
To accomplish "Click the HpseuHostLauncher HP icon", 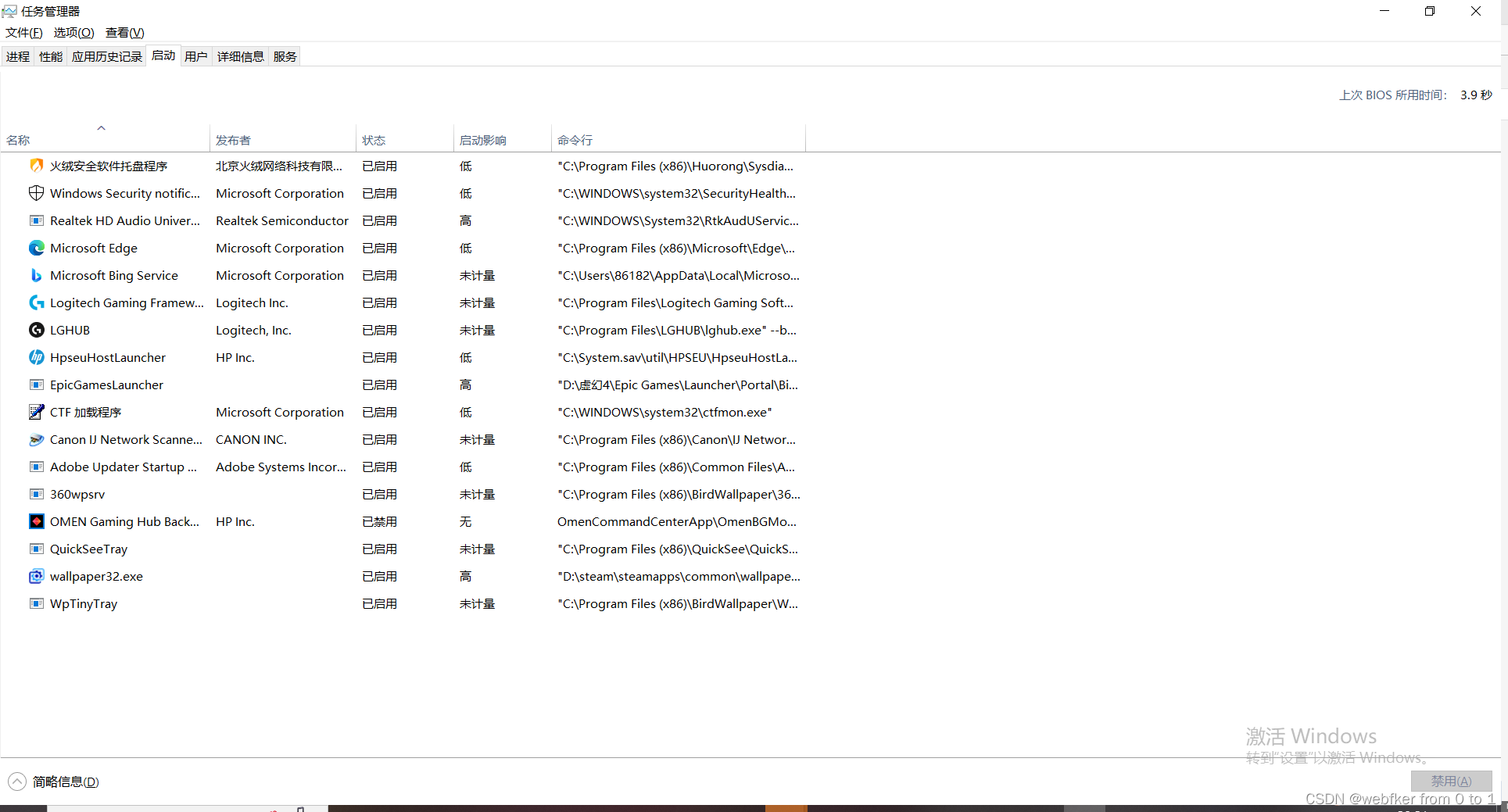I will pos(36,357).
